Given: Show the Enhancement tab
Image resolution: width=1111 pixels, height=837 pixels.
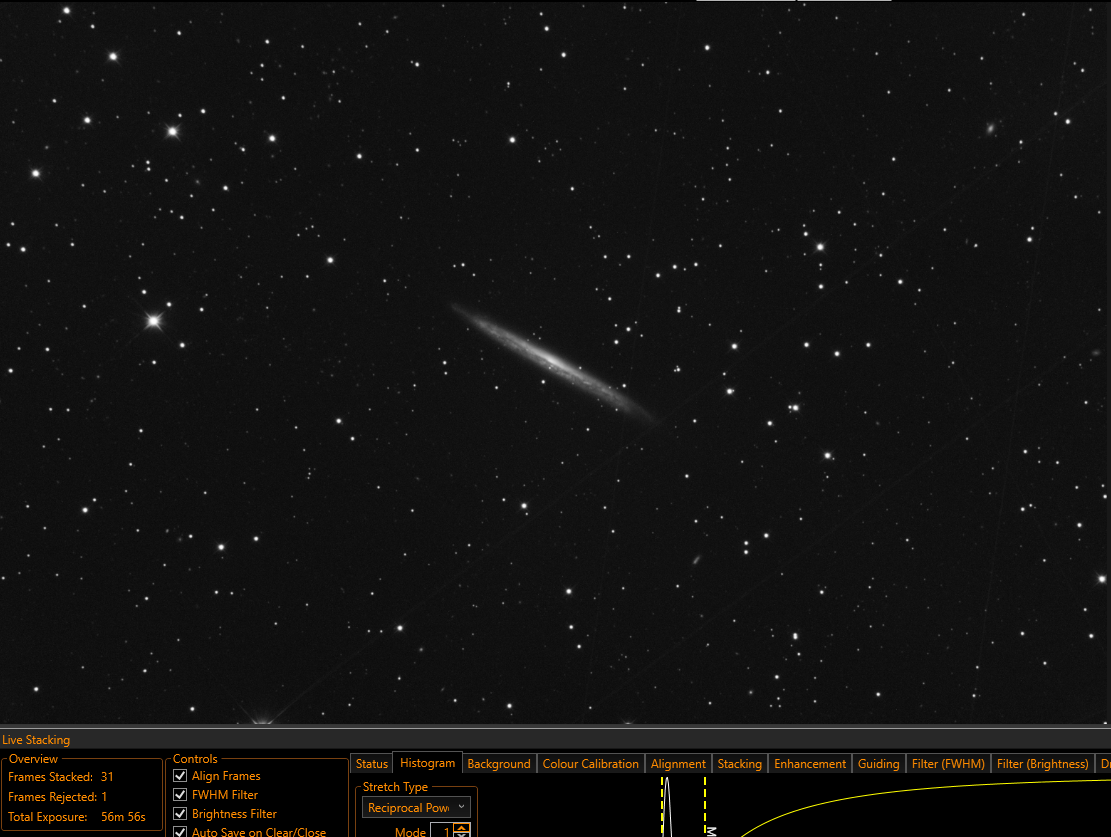Looking at the screenshot, I should [x=809, y=763].
